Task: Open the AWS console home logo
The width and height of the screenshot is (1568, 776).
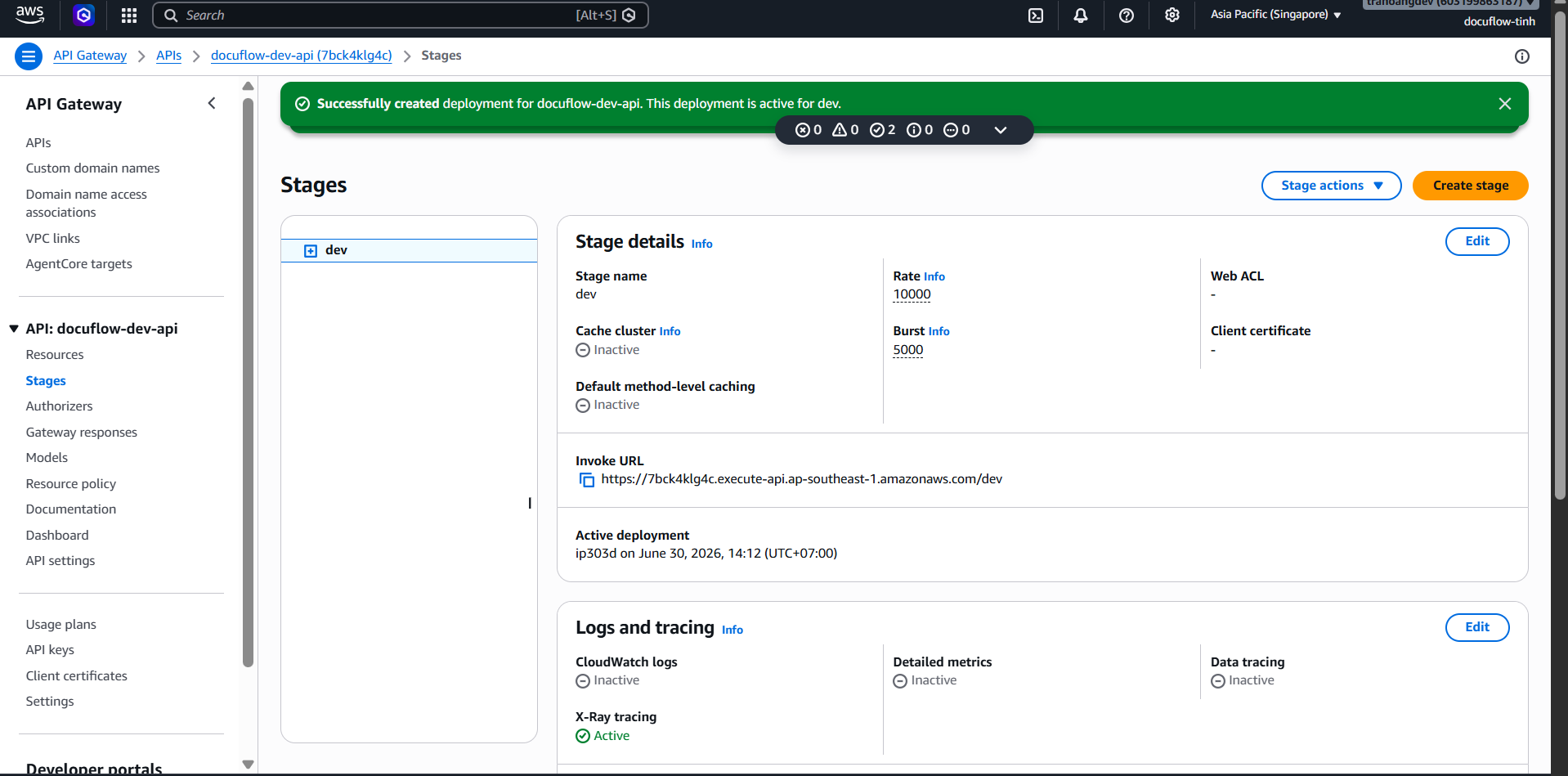Action: [30, 15]
